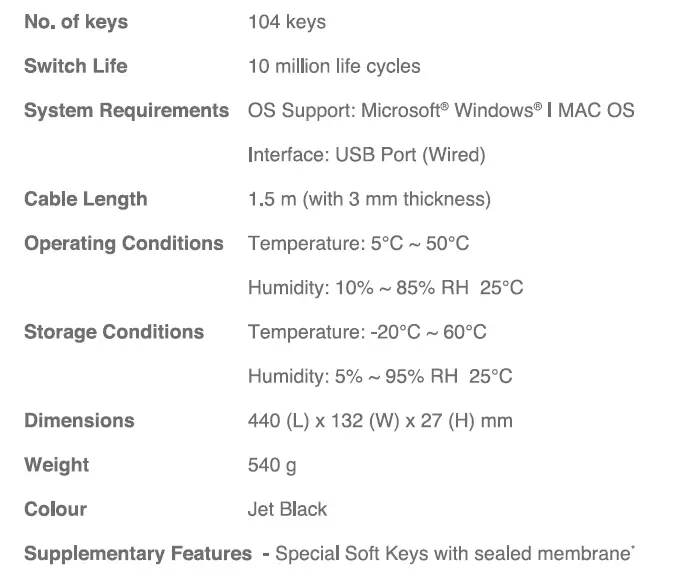Click the "Jet Black" colour value
Screen dimensions: 688x585
[x=287, y=509]
